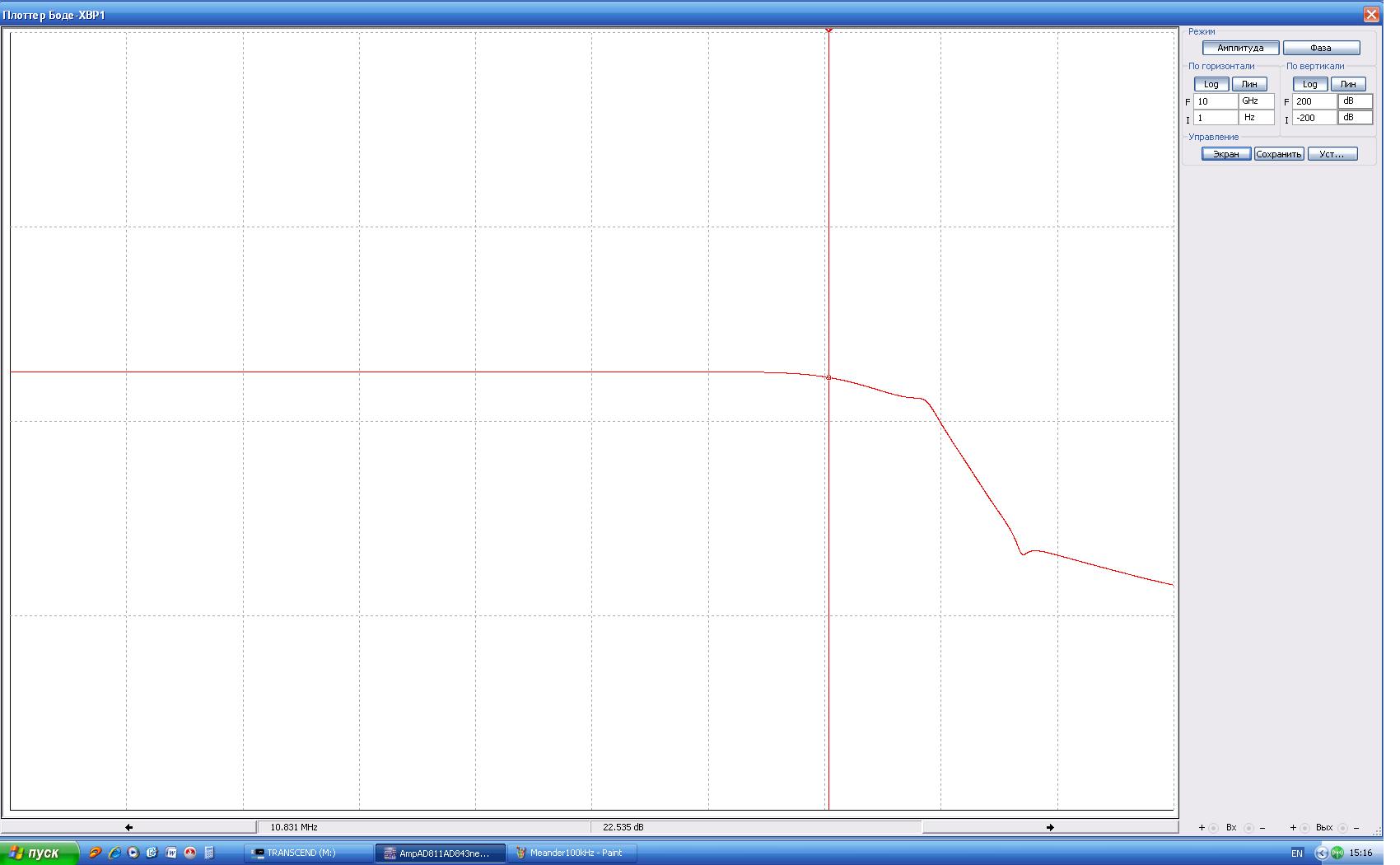Move cursor left with the left arrow button
This screenshot has width=1400, height=865.
click(129, 827)
